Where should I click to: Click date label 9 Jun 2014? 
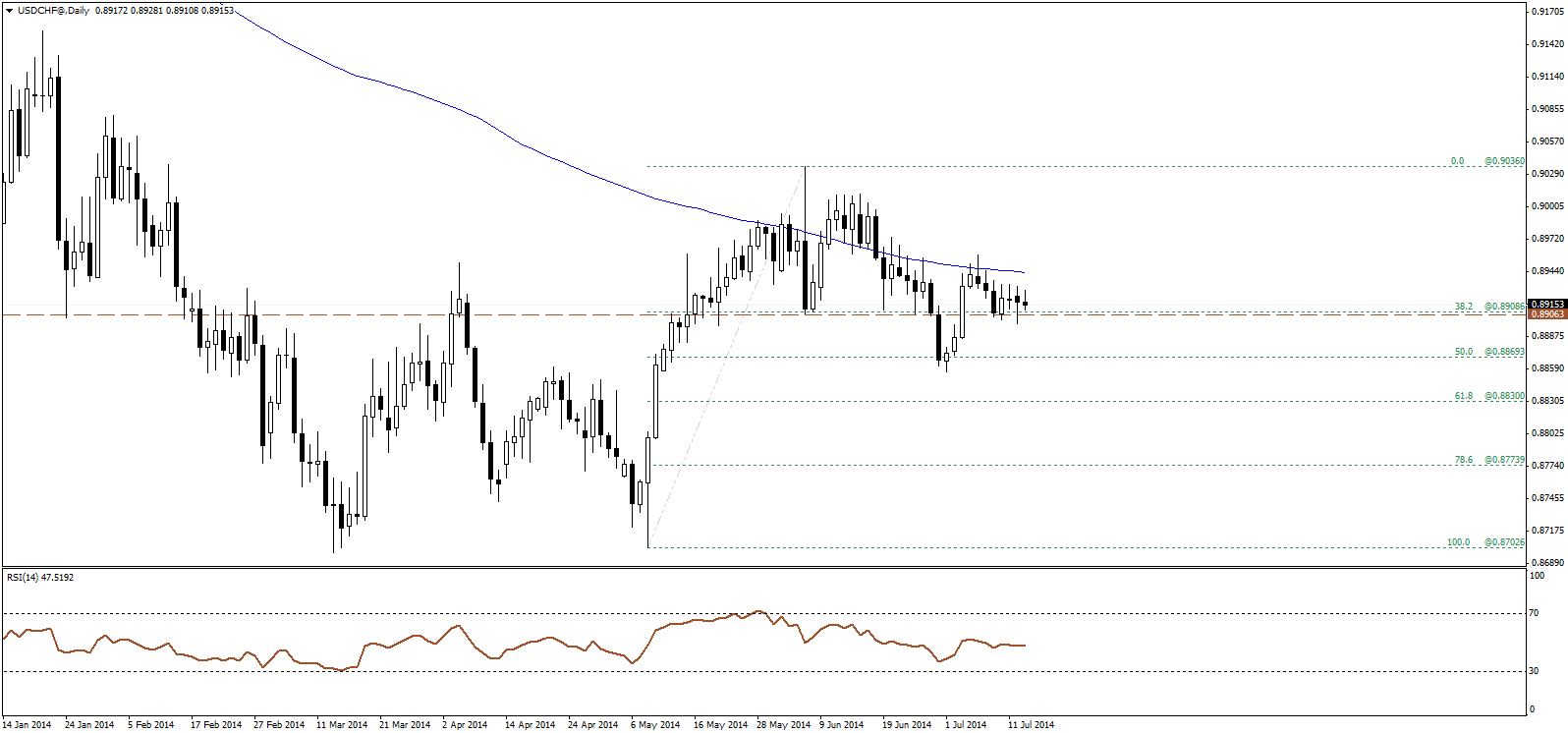click(x=842, y=725)
